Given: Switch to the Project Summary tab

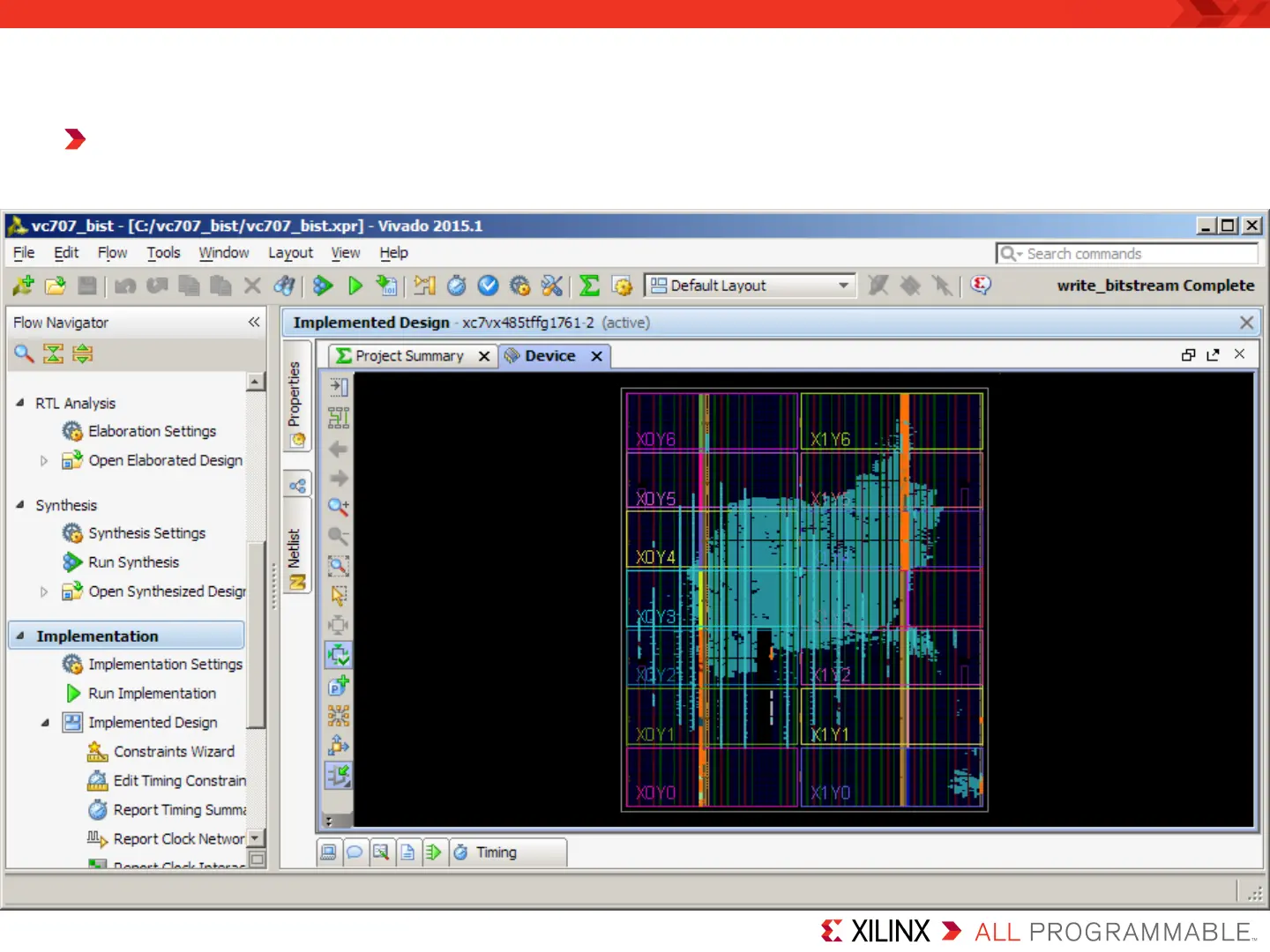Looking at the screenshot, I should 410,356.
